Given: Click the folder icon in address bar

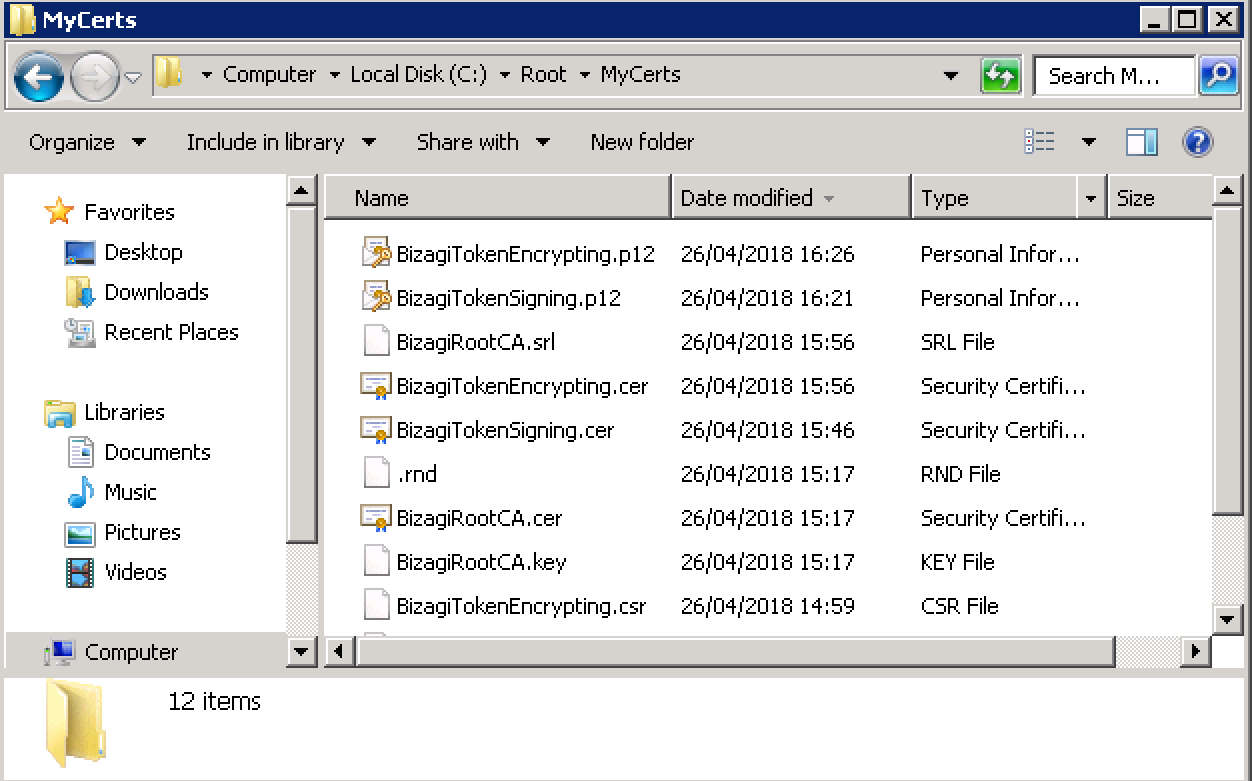Looking at the screenshot, I should tap(170, 74).
